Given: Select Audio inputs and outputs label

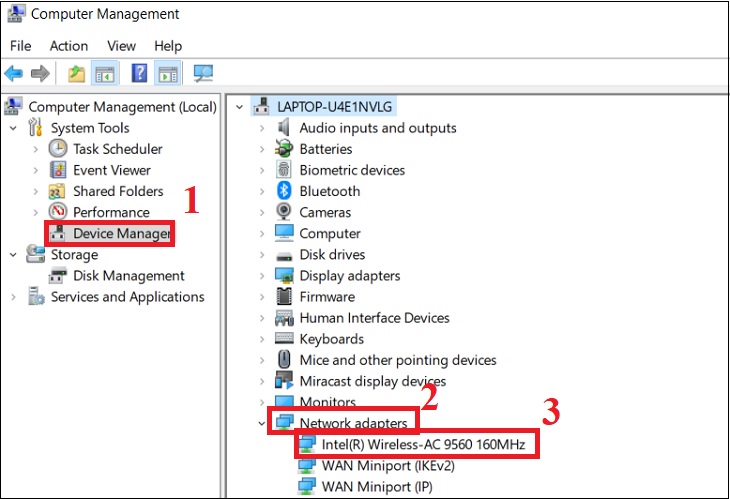Looking at the screenshot, I should point(378,128).
